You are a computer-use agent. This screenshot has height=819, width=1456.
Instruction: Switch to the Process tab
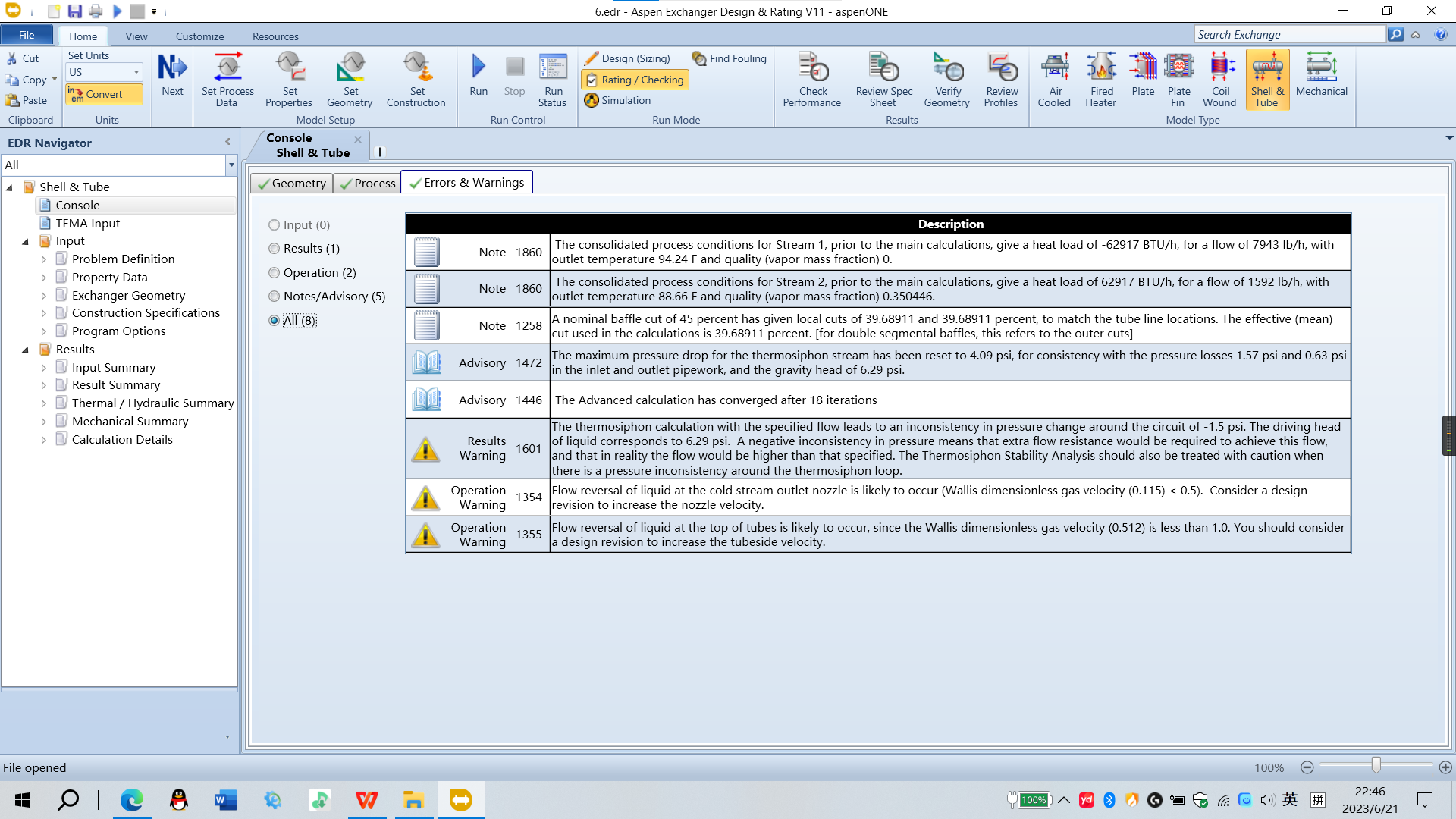368,183
